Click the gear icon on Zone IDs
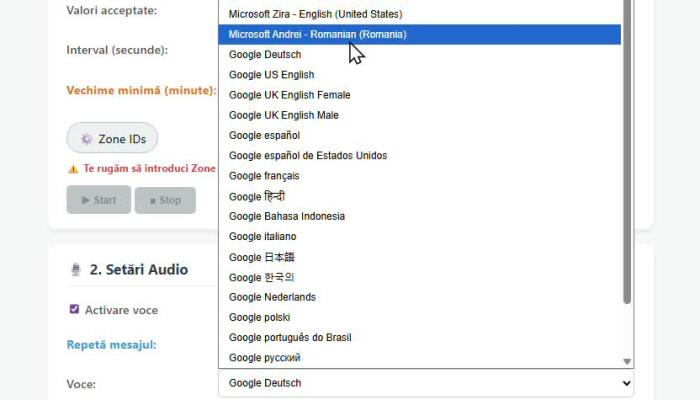Viewport: 700px width, 400px height. pyautogui.click(x=86, y=139)
